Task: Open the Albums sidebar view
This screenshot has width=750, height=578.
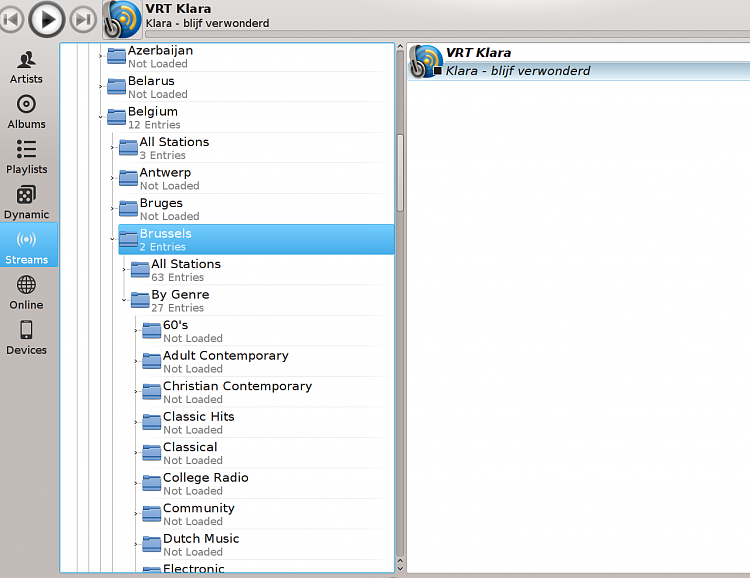Action: [26, 112]
